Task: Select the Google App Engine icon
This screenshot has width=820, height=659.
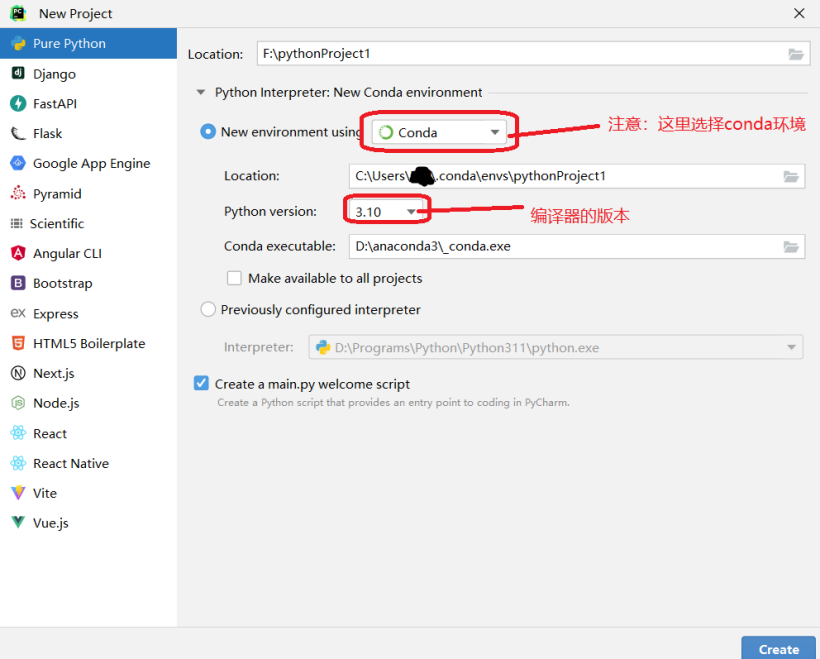Action: [x=17, y=164]
